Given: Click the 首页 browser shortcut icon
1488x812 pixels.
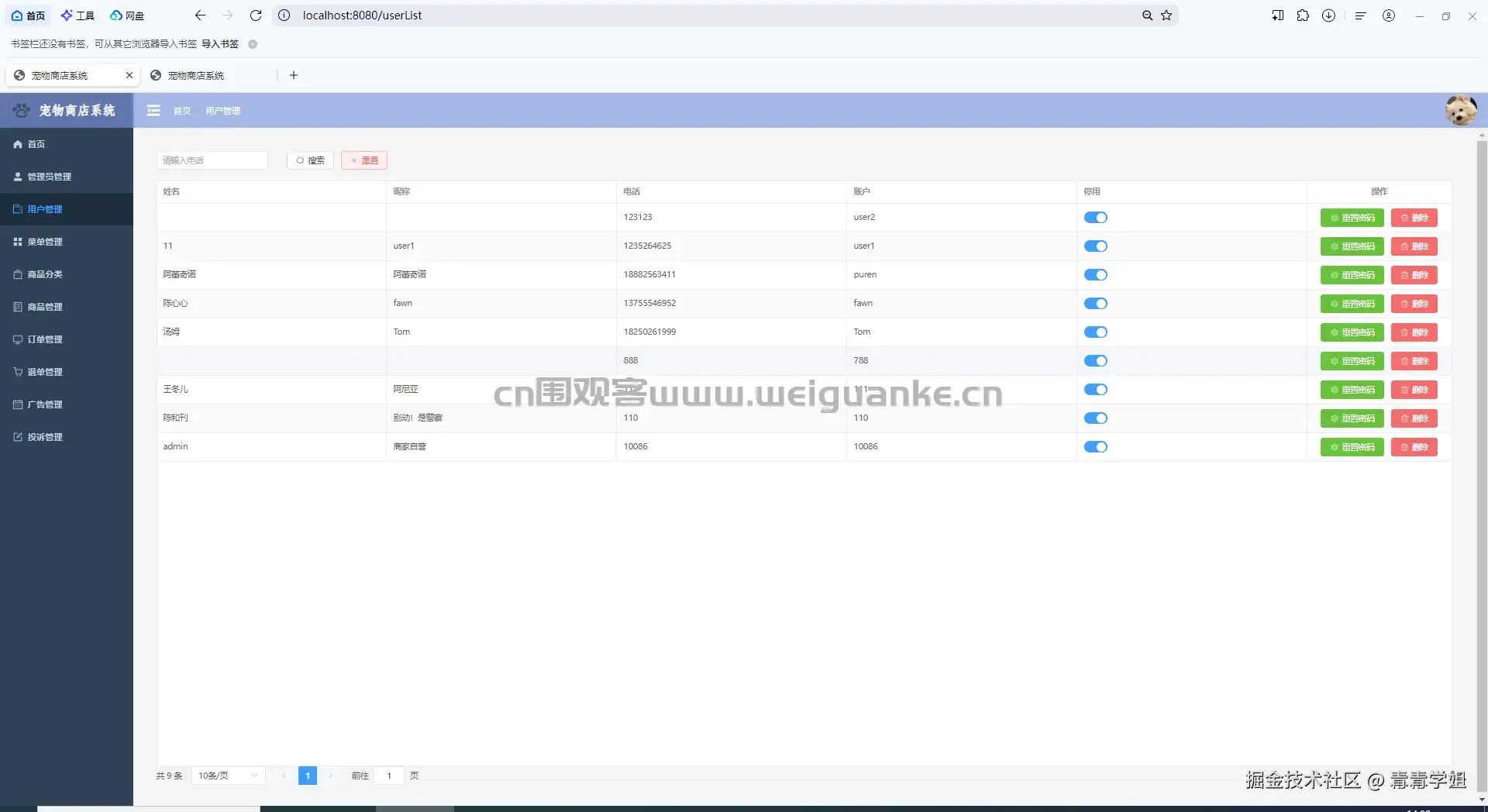Looking at the screenshot, I should point(28,15).
